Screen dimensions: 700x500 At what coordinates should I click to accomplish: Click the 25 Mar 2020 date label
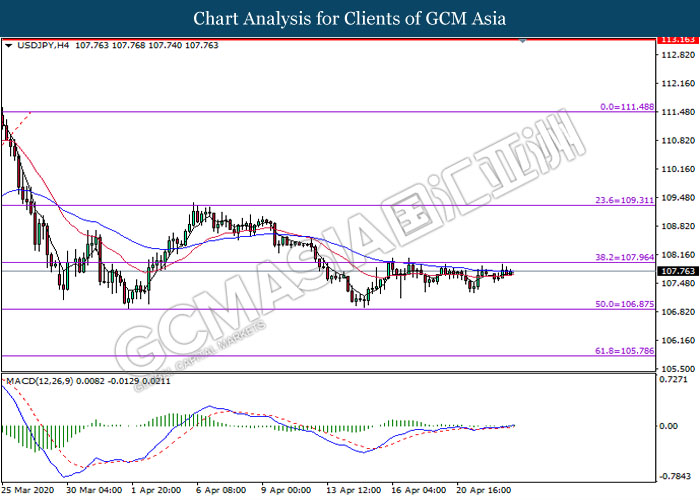[x=28, y=490]
